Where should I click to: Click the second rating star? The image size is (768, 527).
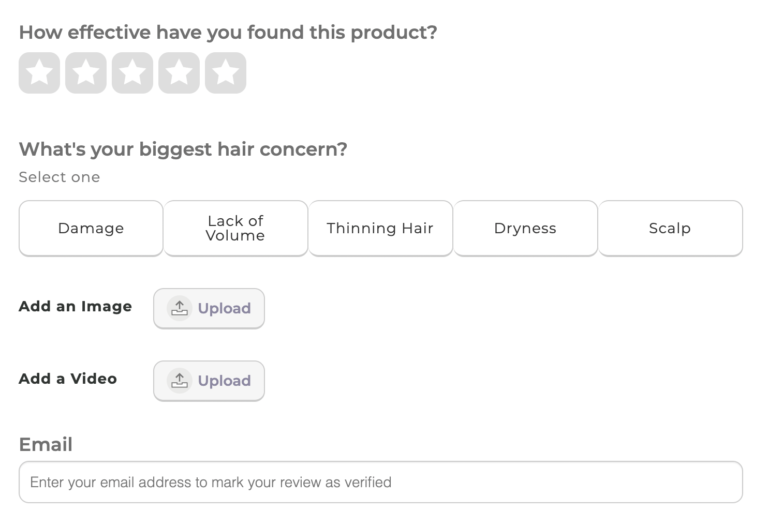click(x=86, y=73)
